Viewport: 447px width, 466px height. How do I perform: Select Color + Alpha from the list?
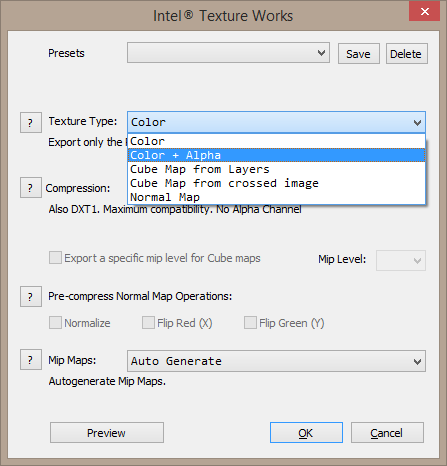click(x=276, y=155)
